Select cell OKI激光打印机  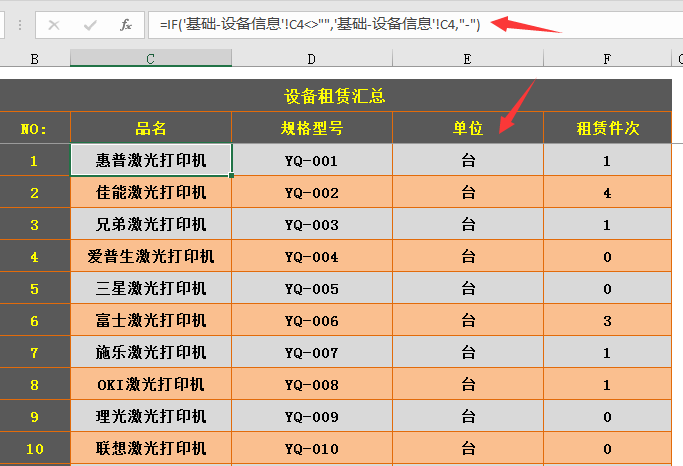click(x=151, y=384)
